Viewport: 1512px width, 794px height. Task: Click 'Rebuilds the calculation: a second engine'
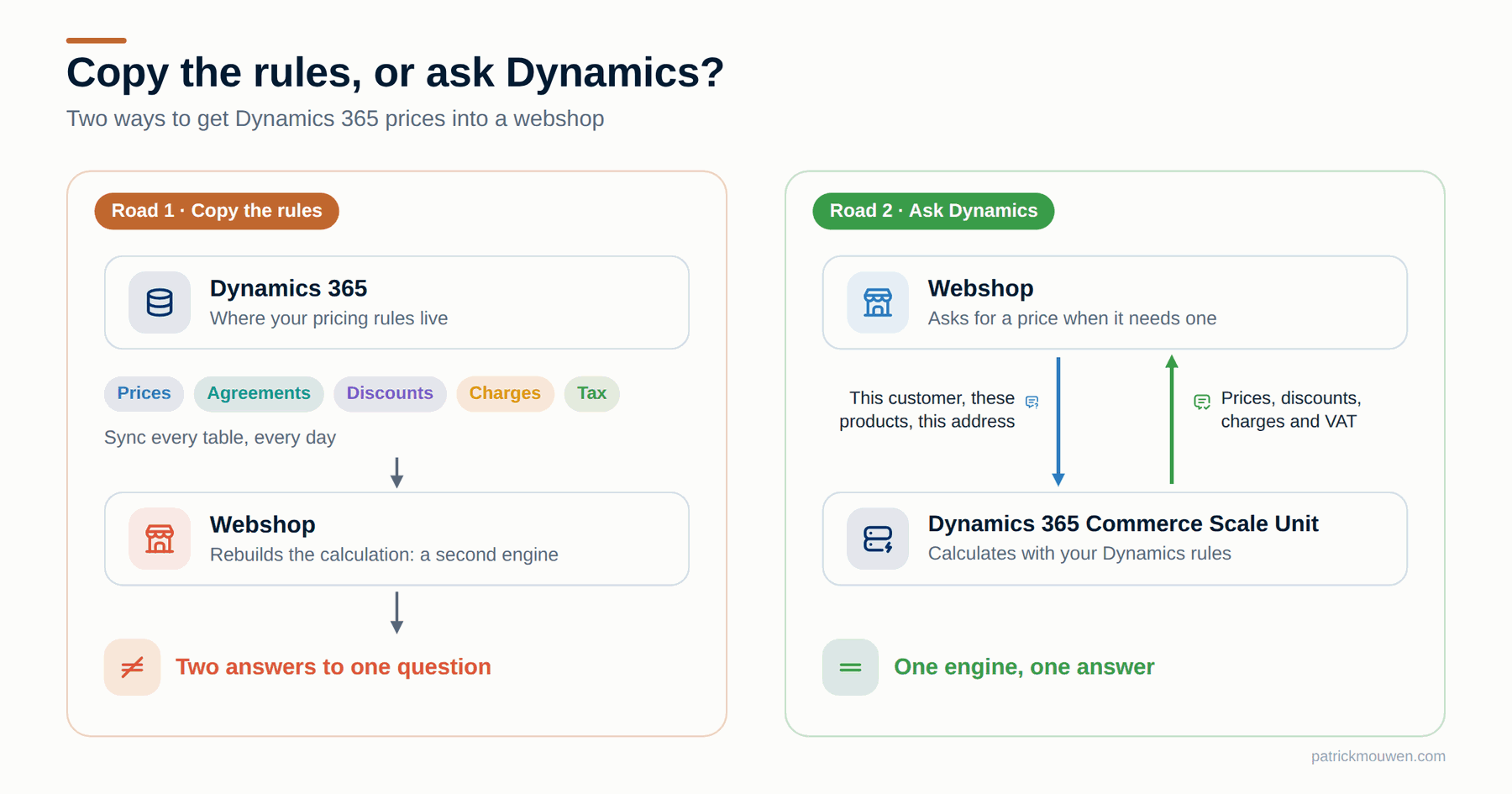(384, 555)
